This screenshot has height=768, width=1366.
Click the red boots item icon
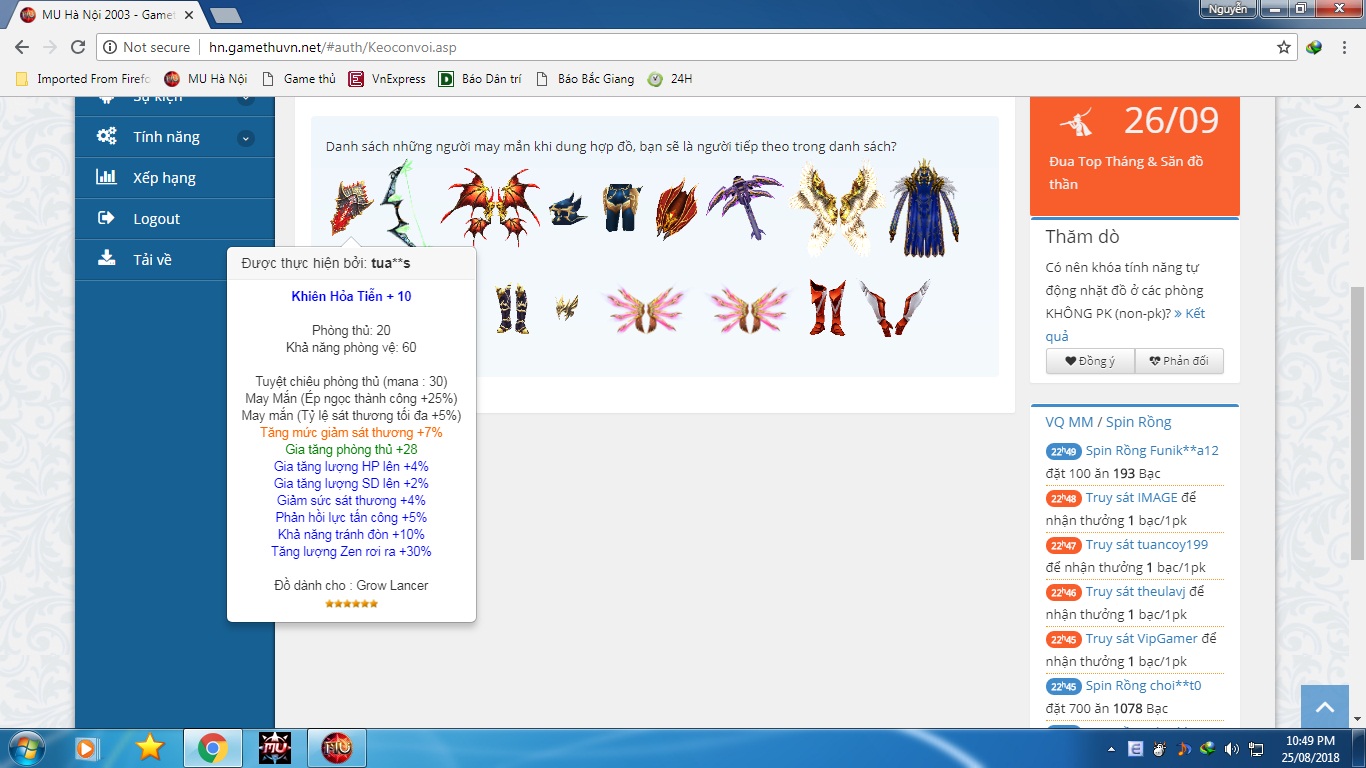(827, 307)
